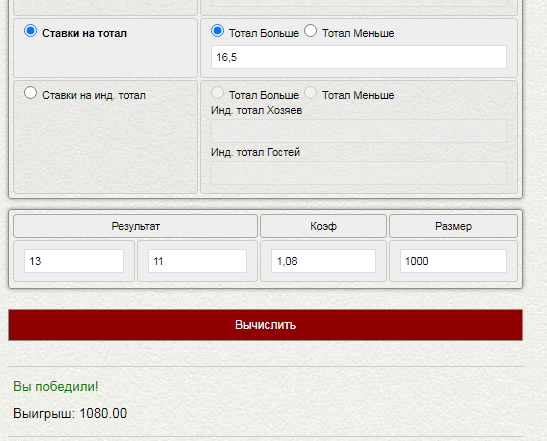Select the 'Ставки на инд. тотал' radio button

point(30,93)
